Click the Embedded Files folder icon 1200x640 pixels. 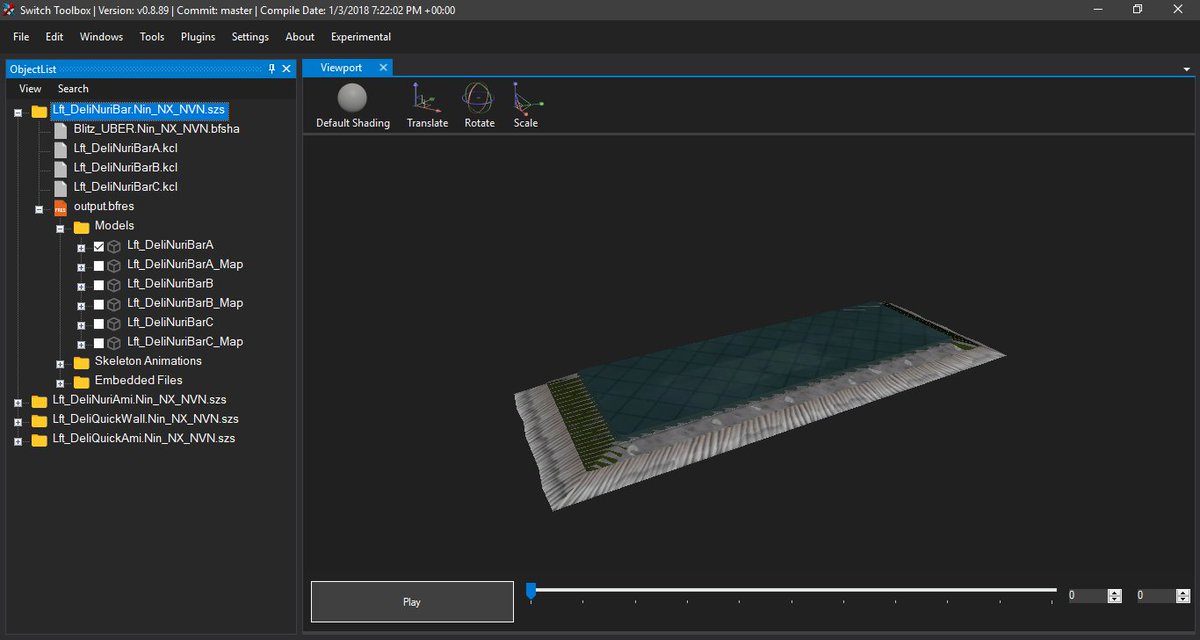pyautogui.click(x=81, y=381)
